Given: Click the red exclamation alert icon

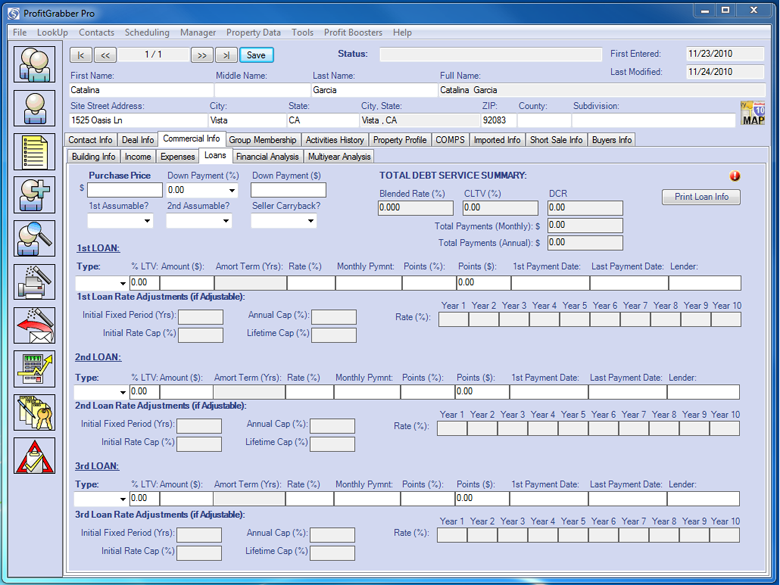Looking at the screenshot, I should [735, 176].
